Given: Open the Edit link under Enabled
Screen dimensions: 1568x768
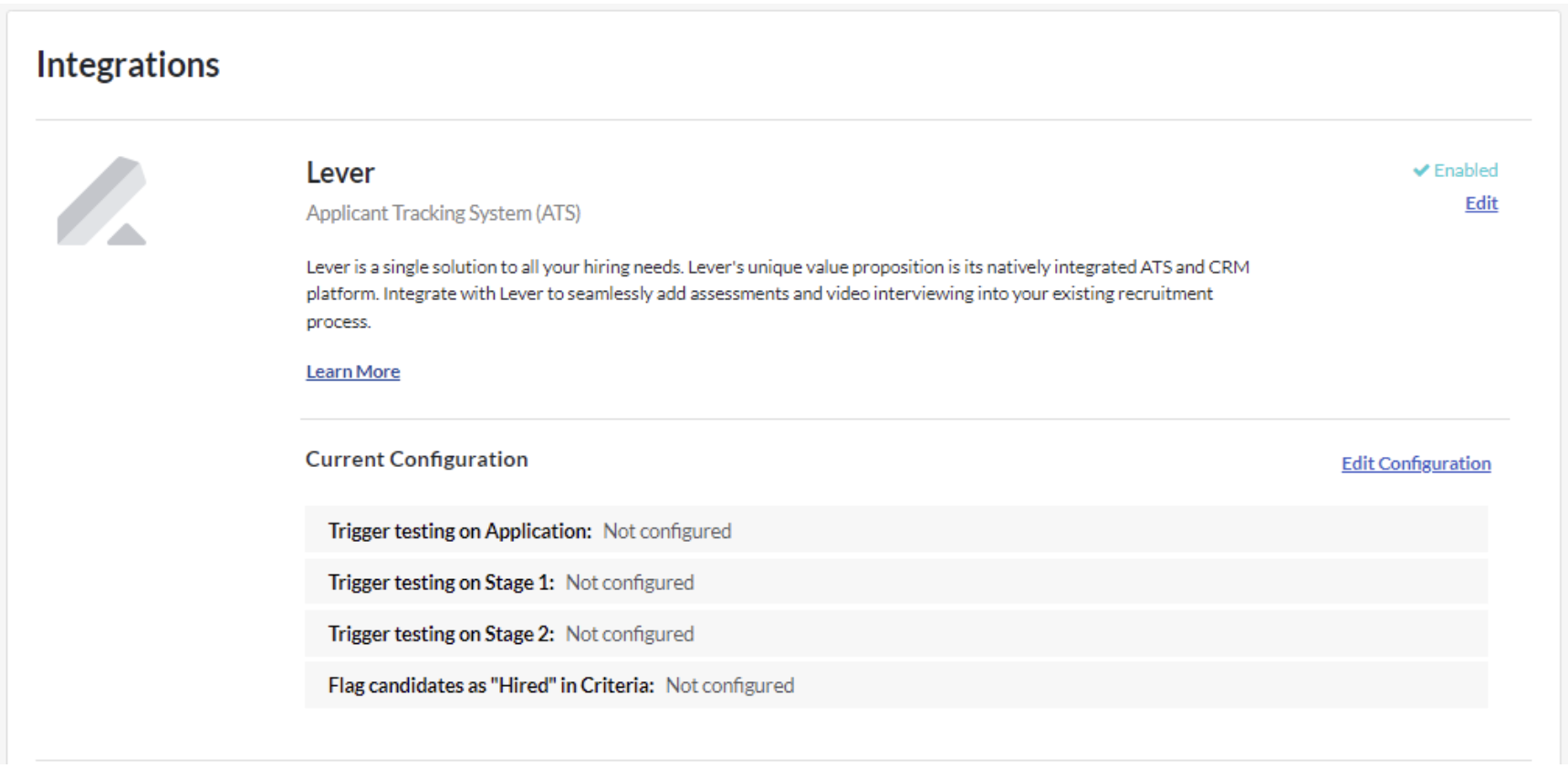Looking at the screenshot, I should pos(1480,203).
